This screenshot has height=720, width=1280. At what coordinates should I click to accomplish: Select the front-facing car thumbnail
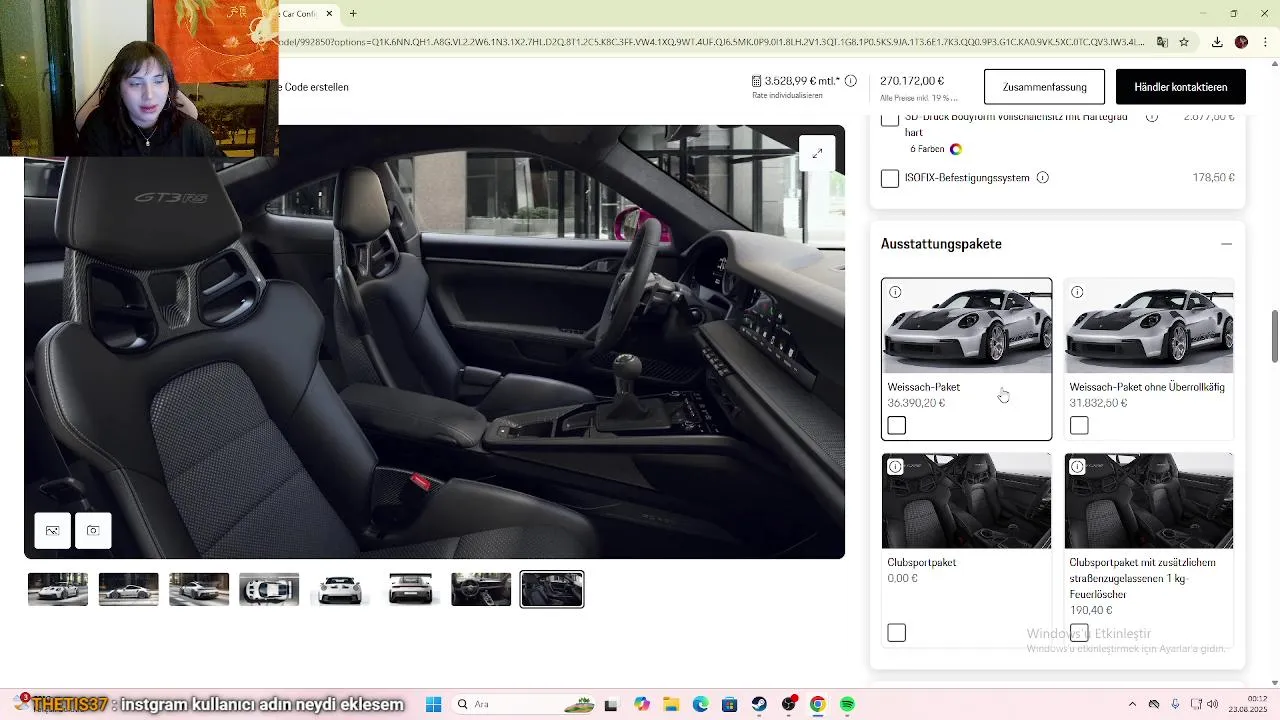pos(340,589)
